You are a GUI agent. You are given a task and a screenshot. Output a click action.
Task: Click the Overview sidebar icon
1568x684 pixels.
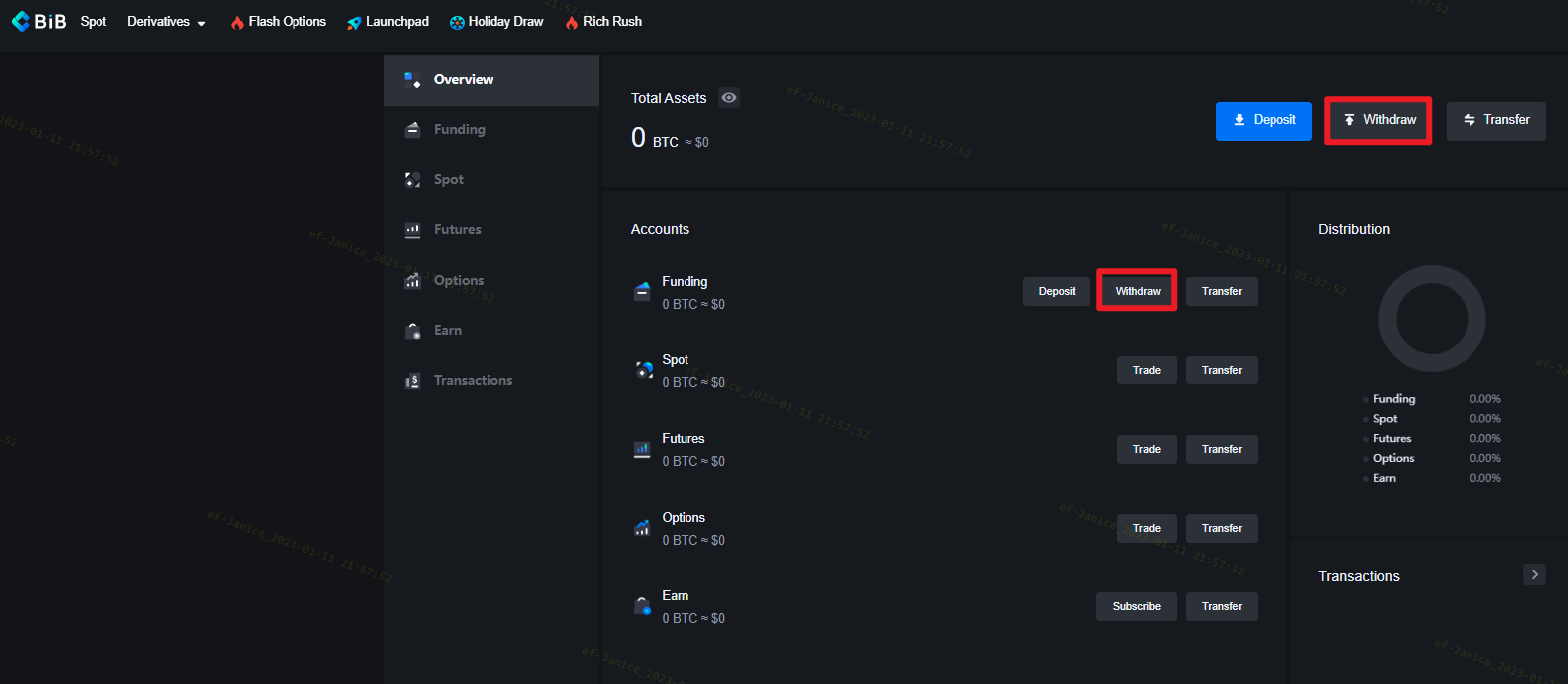pos(412,80)
